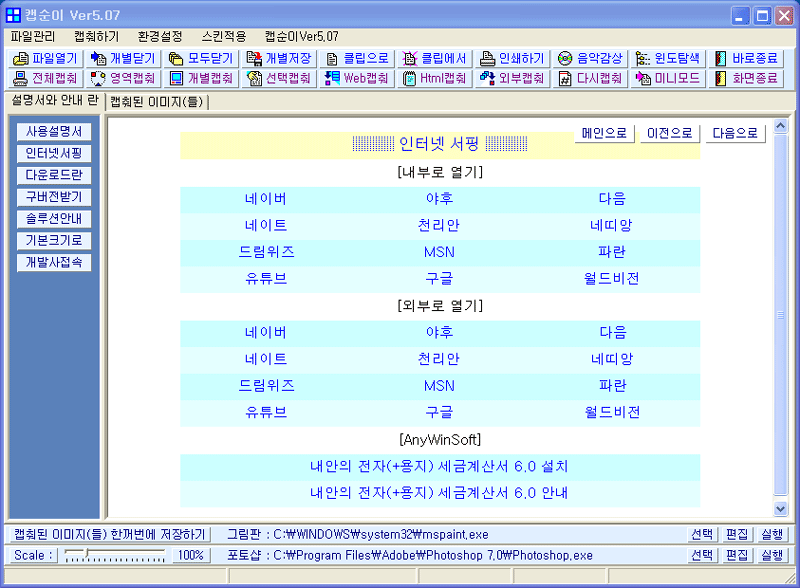The image size is (800, 588).
Task: Open 유튜브 link under 내부로 열기
Action: [x=266, y=278]
